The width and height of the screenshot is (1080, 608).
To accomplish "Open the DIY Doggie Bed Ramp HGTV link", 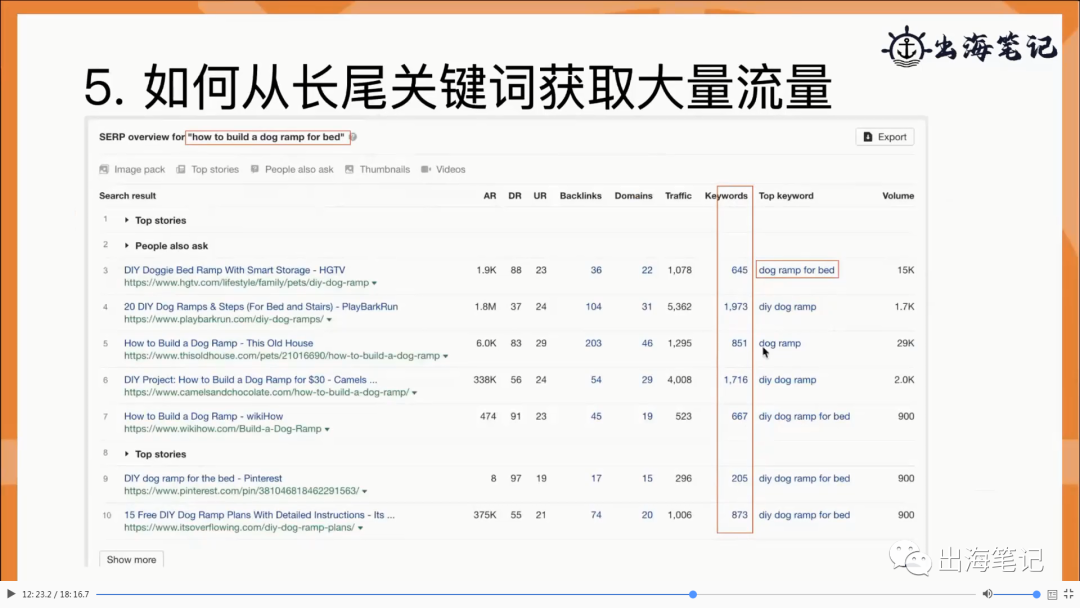I will (234, 270).
